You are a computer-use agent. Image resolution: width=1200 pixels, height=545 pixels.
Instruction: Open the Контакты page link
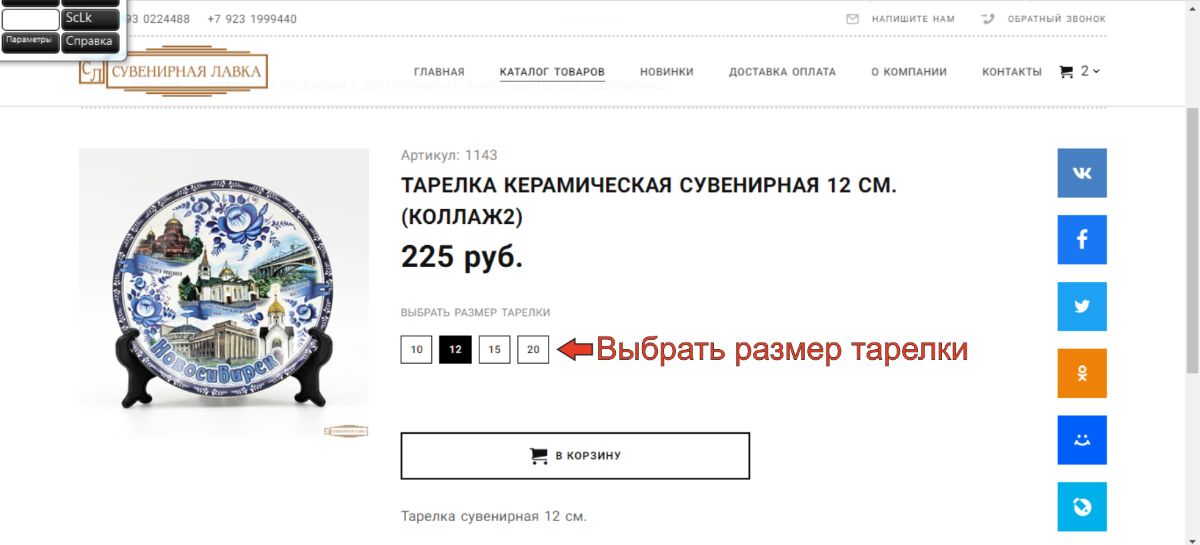pos(1012,72)
